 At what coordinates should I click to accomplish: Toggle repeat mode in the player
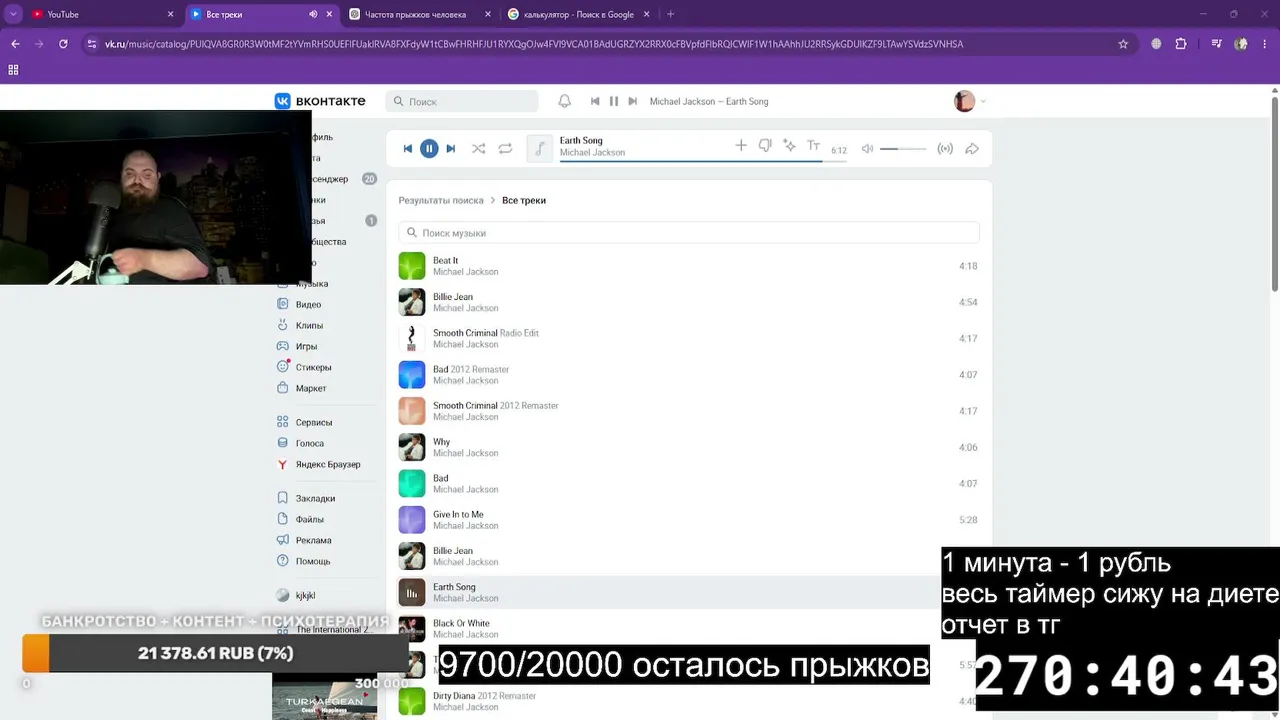coord(505,148)
